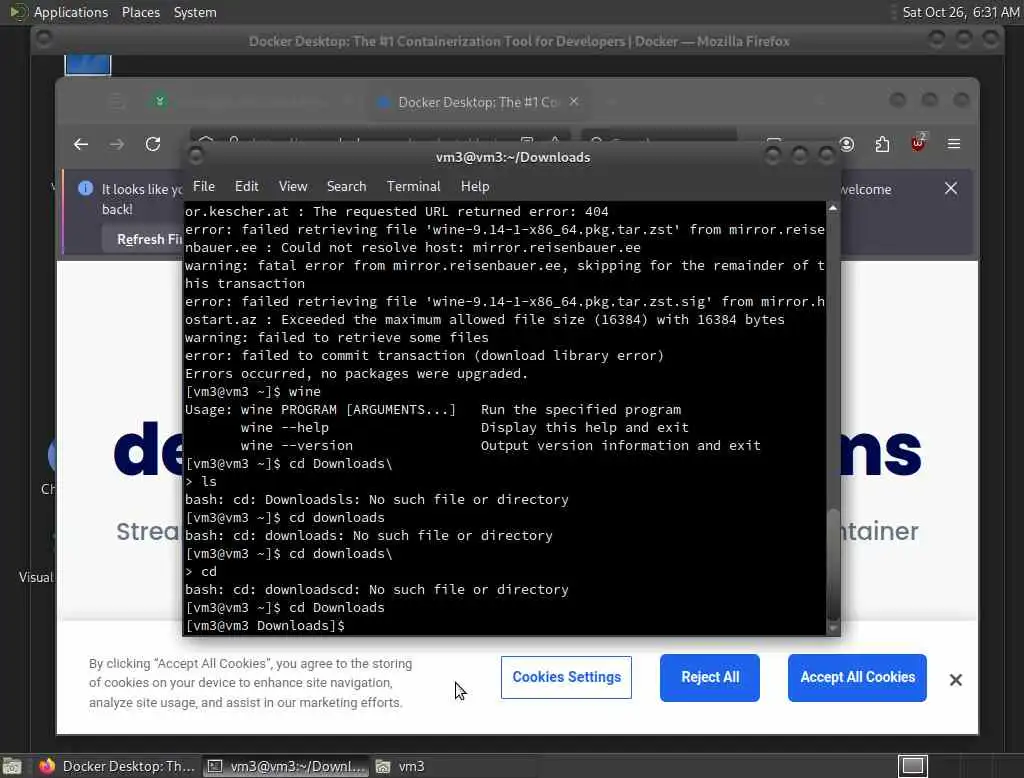This screenshot has height=778, width=1024.
Task: Click info icon in Firefox notification
Action: click(x=86, y=188)
